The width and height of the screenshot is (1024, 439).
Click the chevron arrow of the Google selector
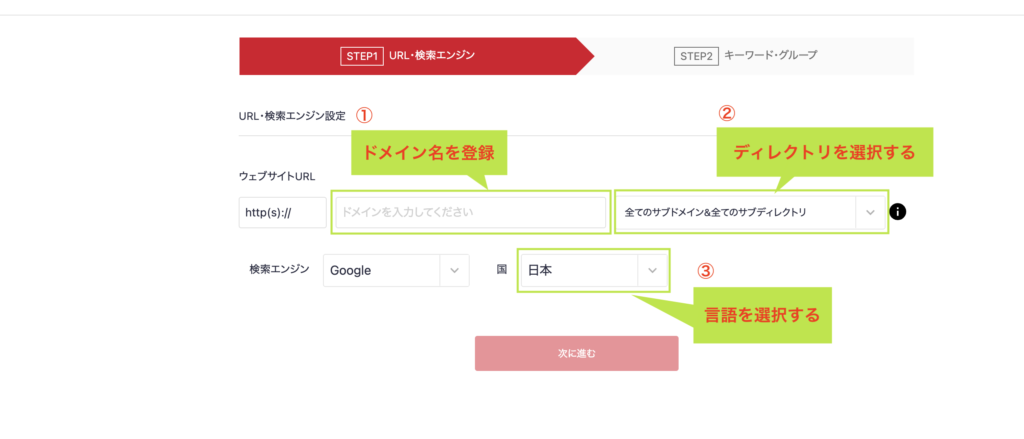(x=454, y=270)
